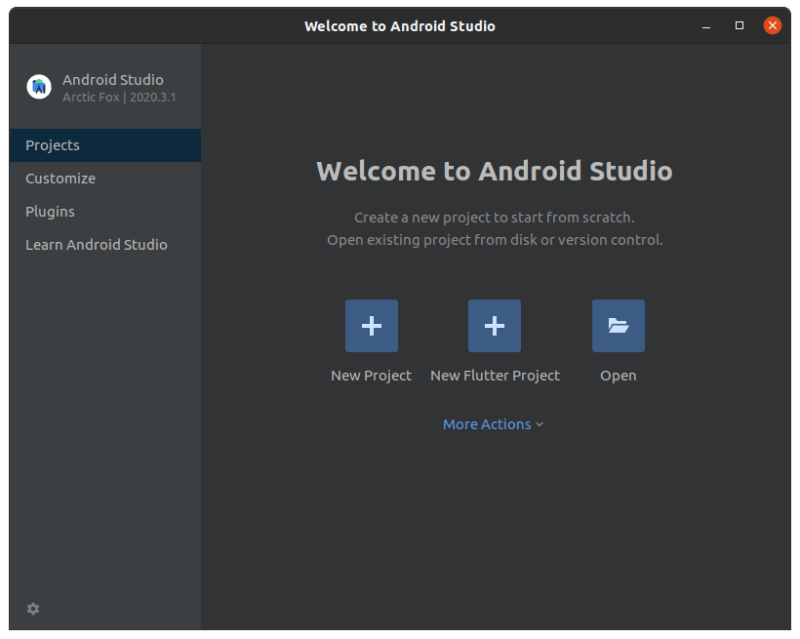Switch to the Customize section
This screenshot has height=639, width=800.
[61, 178]
